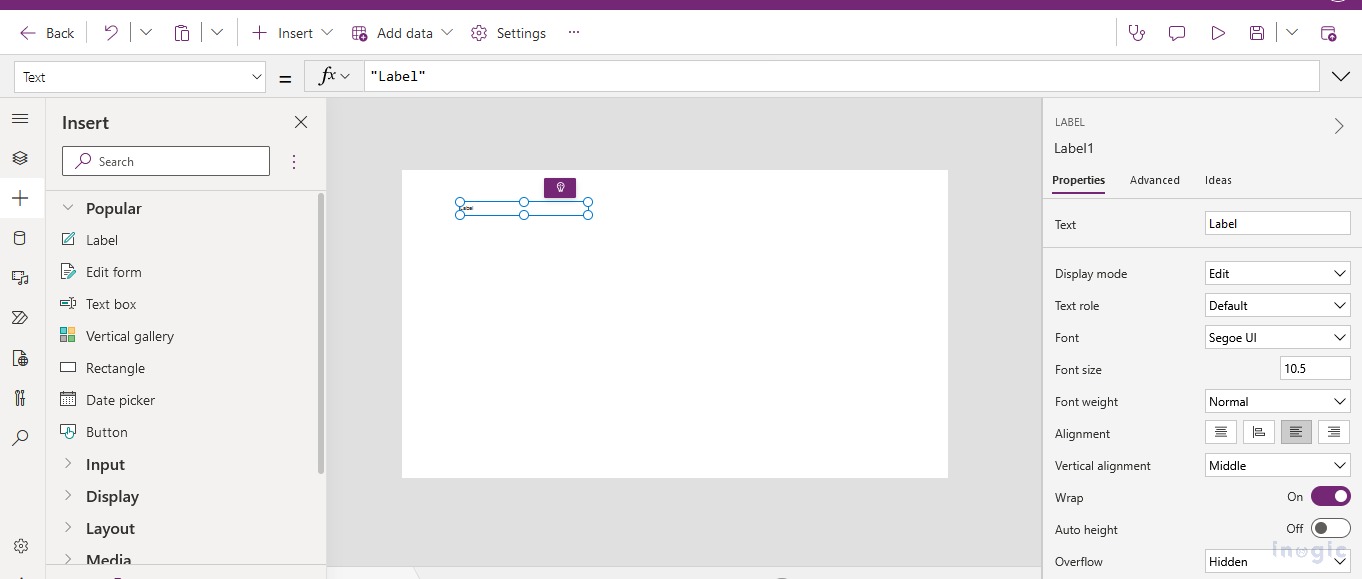This screenshot has width=1362, height=579.
Task: Select right text alignment
Action: coord(1334,432)
